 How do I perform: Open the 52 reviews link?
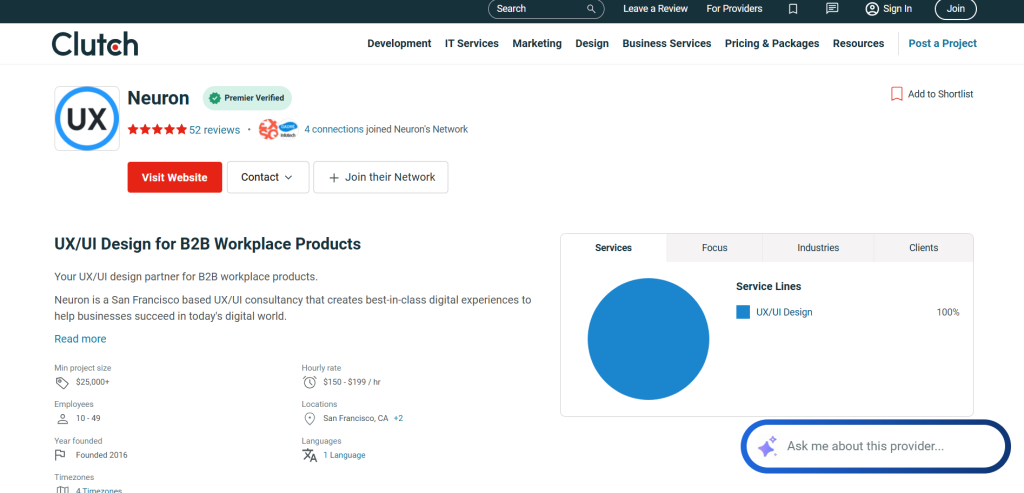click(x=214, y=130)
